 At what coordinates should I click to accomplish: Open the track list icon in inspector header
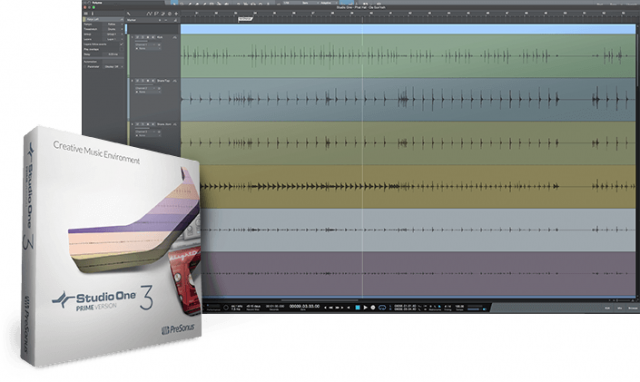coord(86,13)
